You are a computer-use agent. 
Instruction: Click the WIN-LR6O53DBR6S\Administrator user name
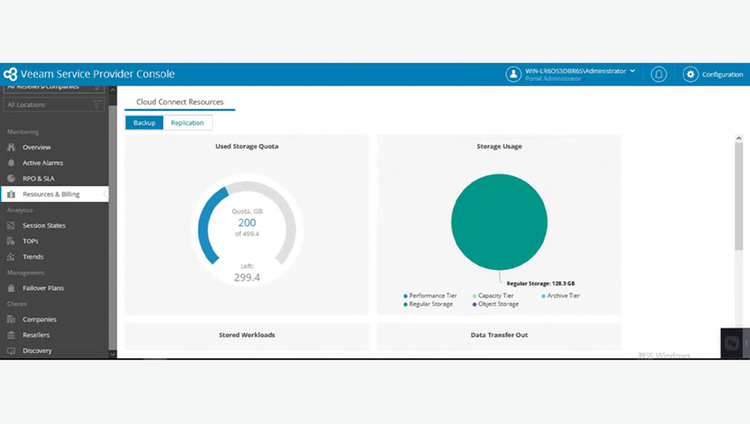[575, 71]
